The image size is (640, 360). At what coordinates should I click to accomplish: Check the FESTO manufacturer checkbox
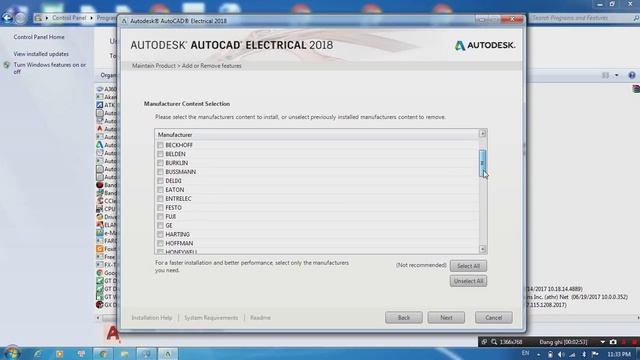(x=160, y=208)
